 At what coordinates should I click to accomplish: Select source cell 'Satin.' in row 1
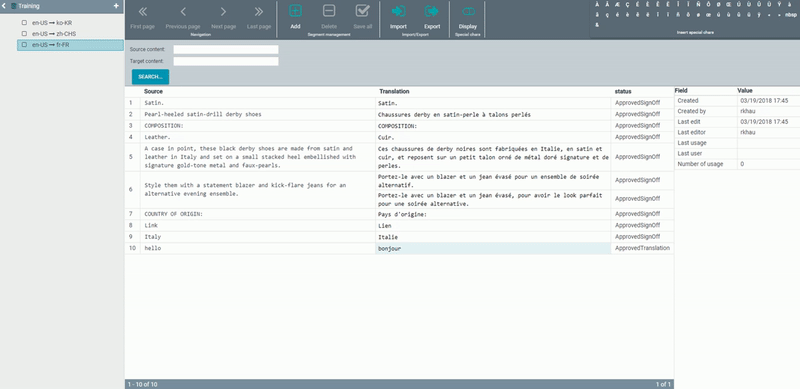click(258, 103)
